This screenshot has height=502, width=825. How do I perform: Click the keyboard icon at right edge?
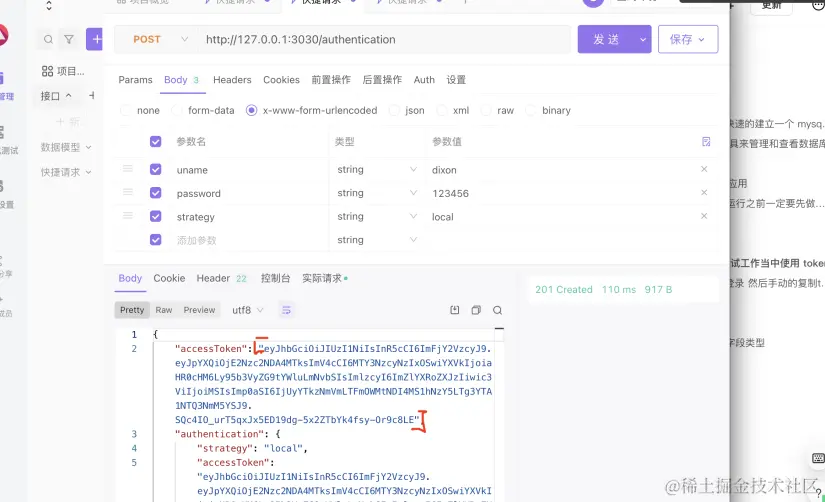pos(818,458)
